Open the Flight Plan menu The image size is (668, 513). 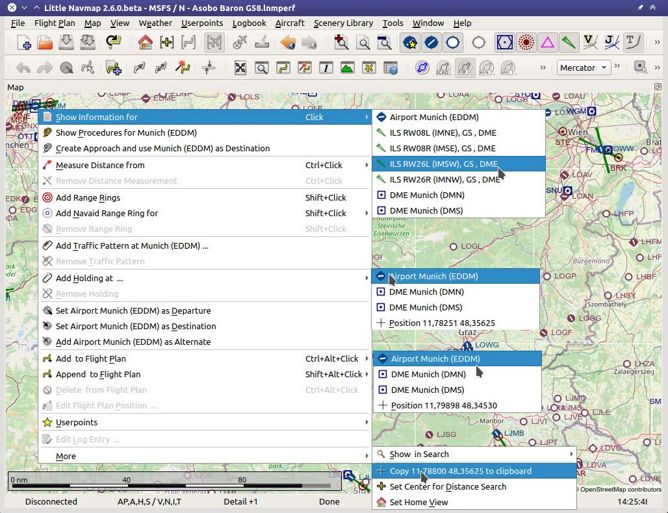[55, 23]
